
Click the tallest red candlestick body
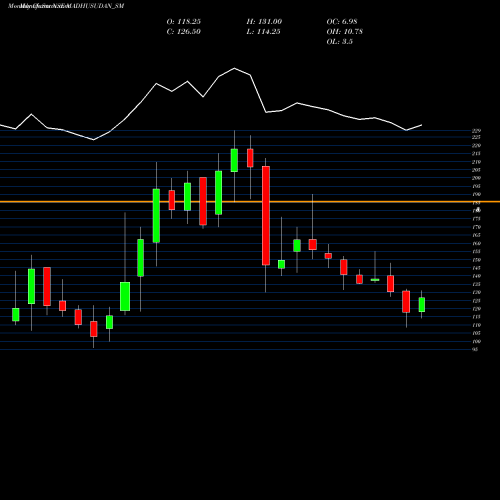click(266, 216)
